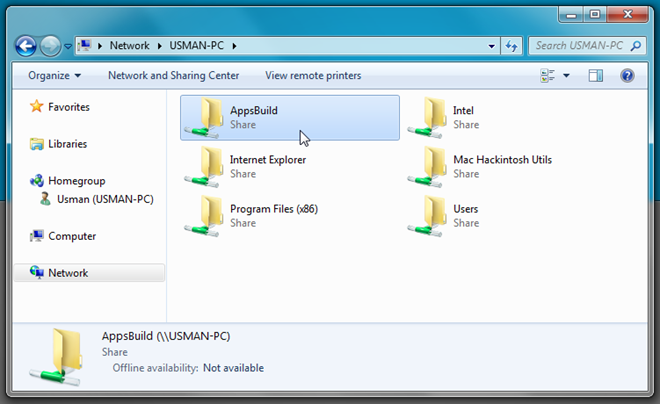Click the Users share name text
Image resolution: width=660 pixels, height=404 pixels.
pos(466,209)
